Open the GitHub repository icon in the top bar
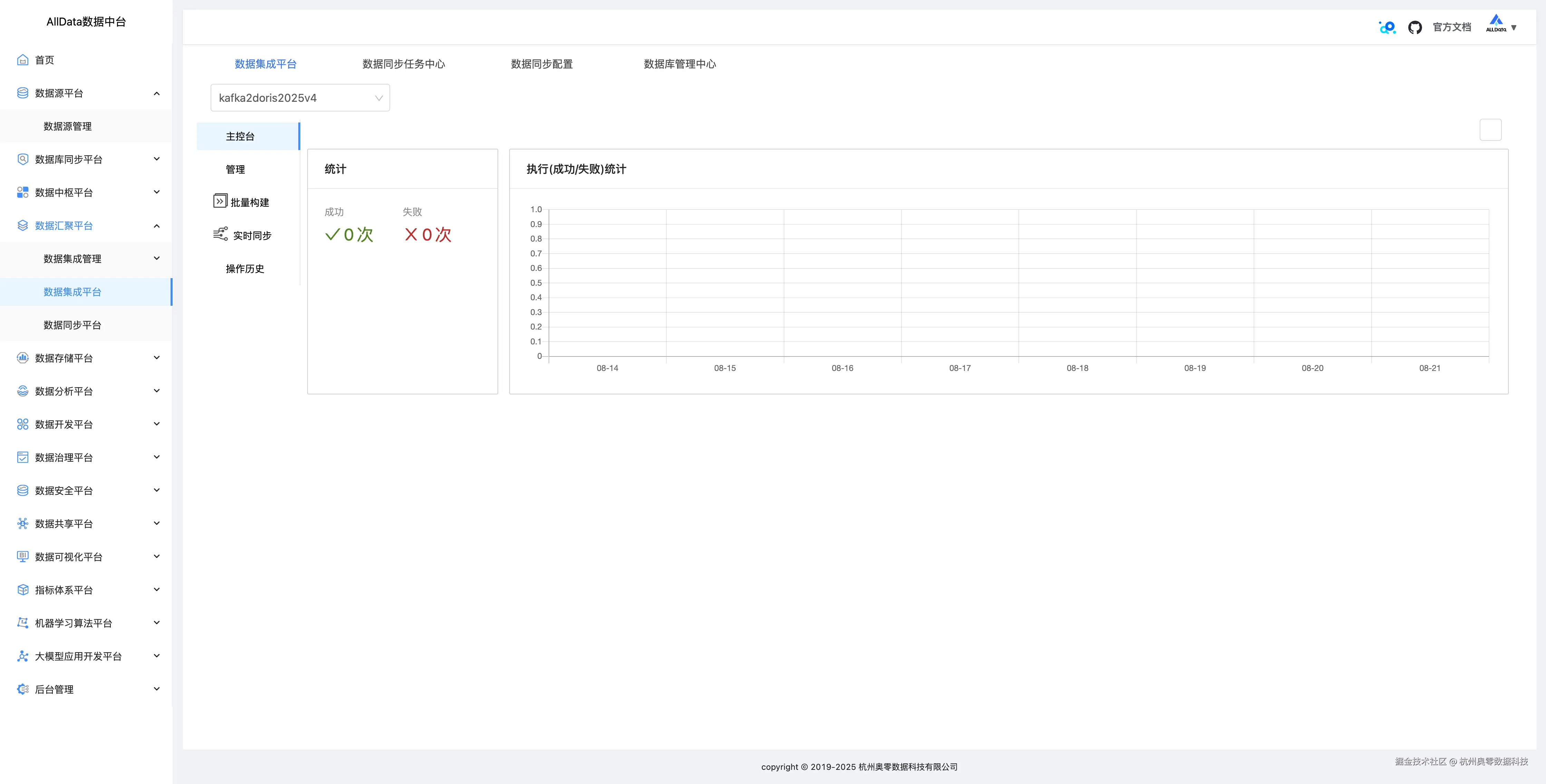 [1414, 27]
